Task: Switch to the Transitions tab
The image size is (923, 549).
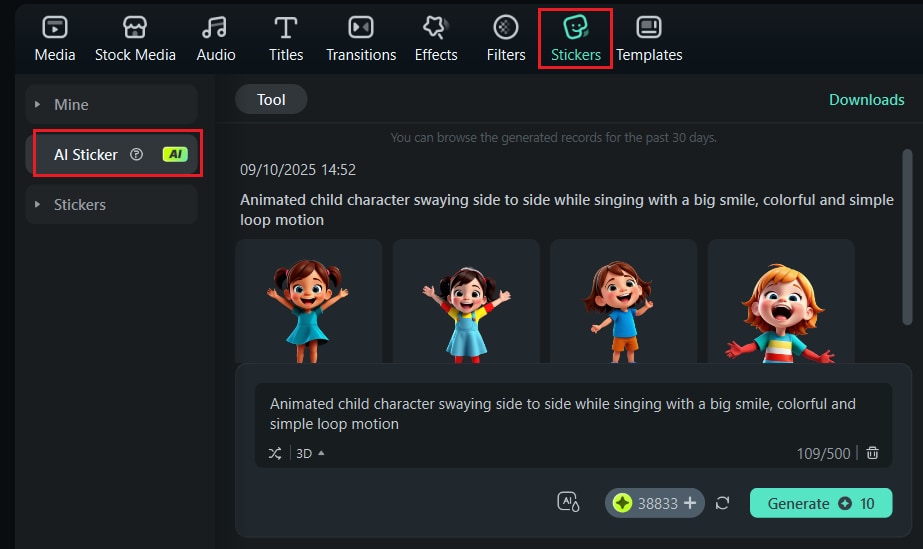Action: pyautogui.click(x=361, y=39)
